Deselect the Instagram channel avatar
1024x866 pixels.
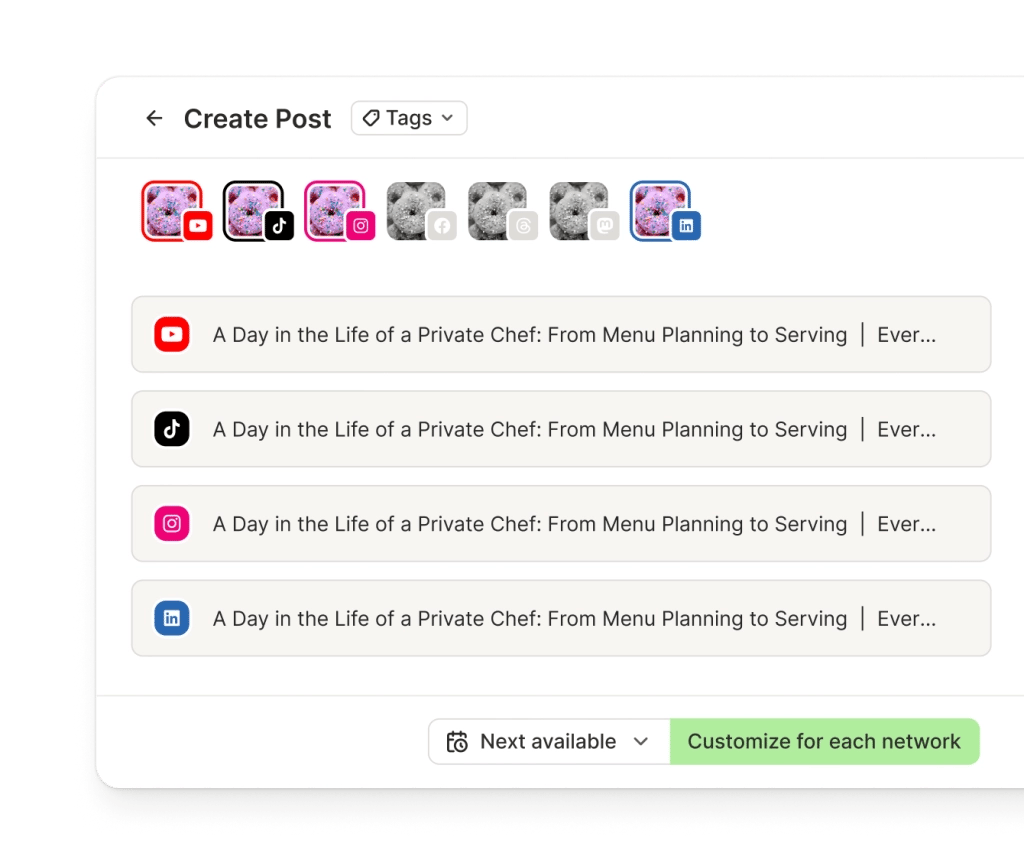click(340, 211)
